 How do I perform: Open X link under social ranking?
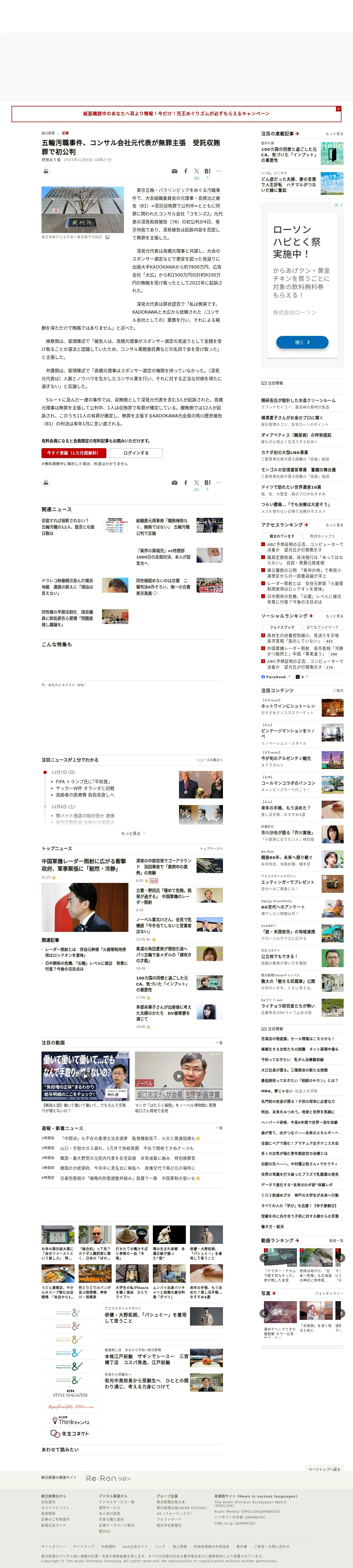pos(301,677)
